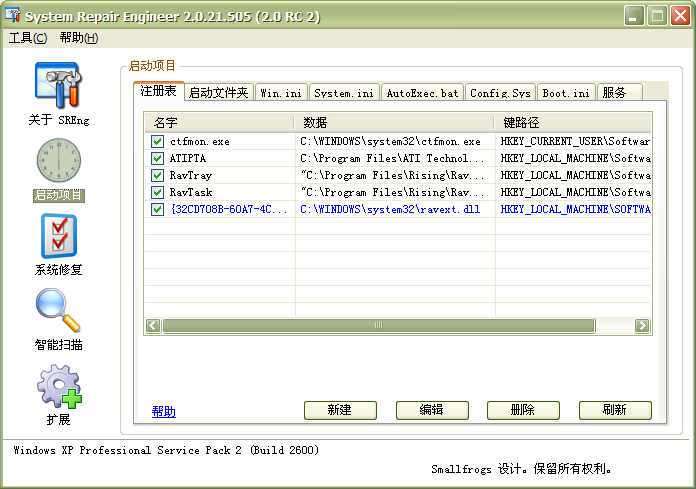Sort by the 键路径 column header
Screen dimensions: 696x489
pyautogui.click(x=573, y=122)
